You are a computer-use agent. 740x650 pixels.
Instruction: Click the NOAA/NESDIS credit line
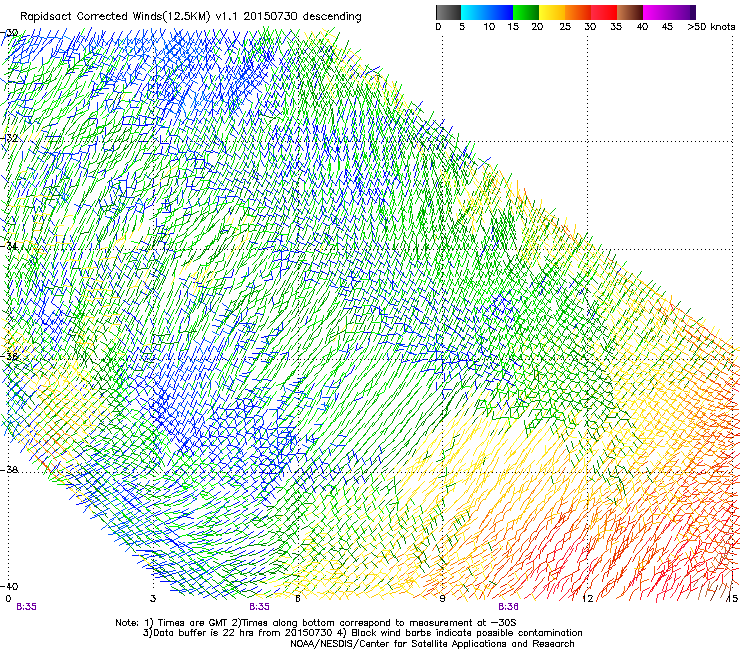[x=432, y=643]
